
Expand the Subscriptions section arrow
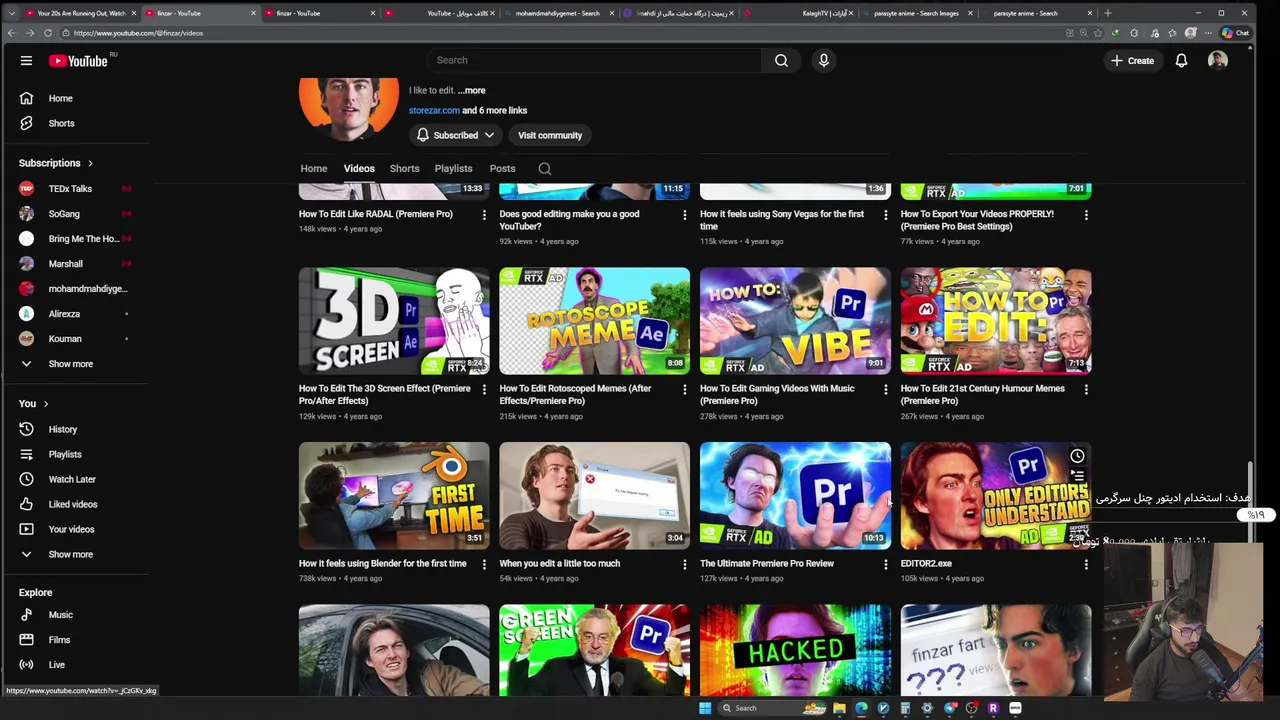pyautogui.click(x=90, y=163)
